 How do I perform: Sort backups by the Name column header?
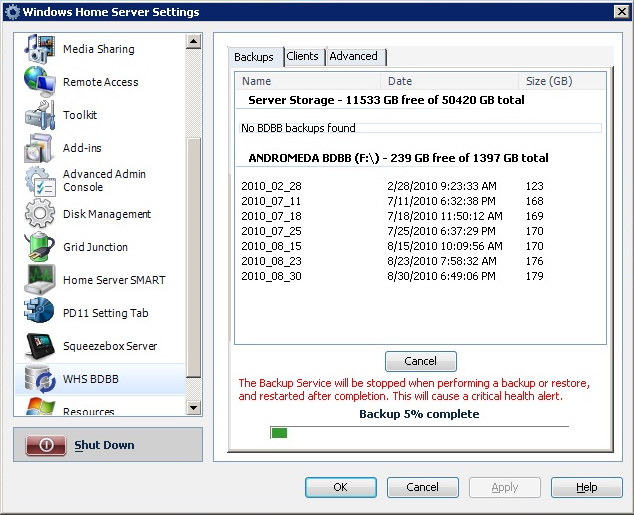(308, 81)
